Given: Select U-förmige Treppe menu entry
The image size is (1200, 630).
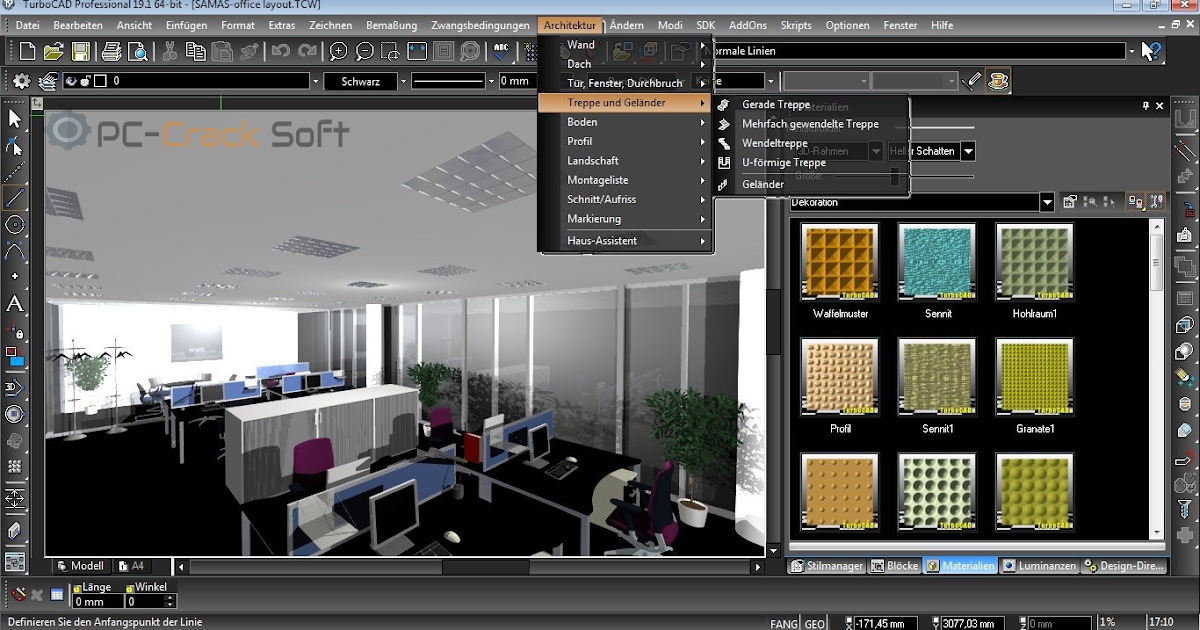Looking at the screenshot, I should point(784,162).
